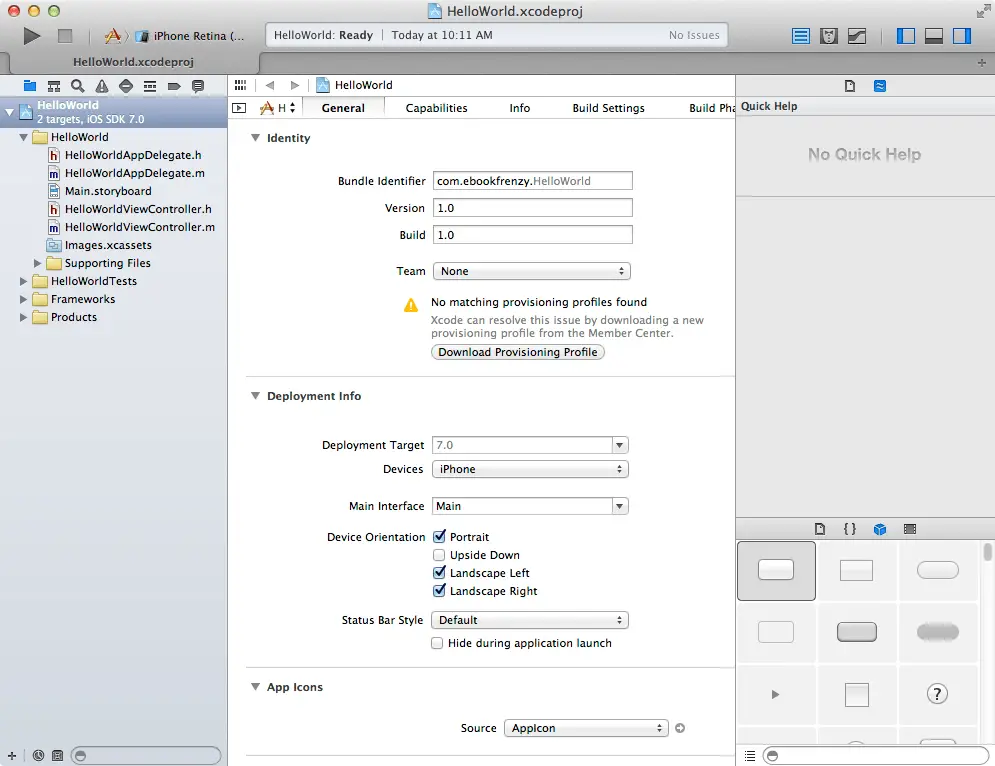This screenshot has height=766, width=995.
Task: Check Hide during application launch
Action: click(x=437, y=643)
